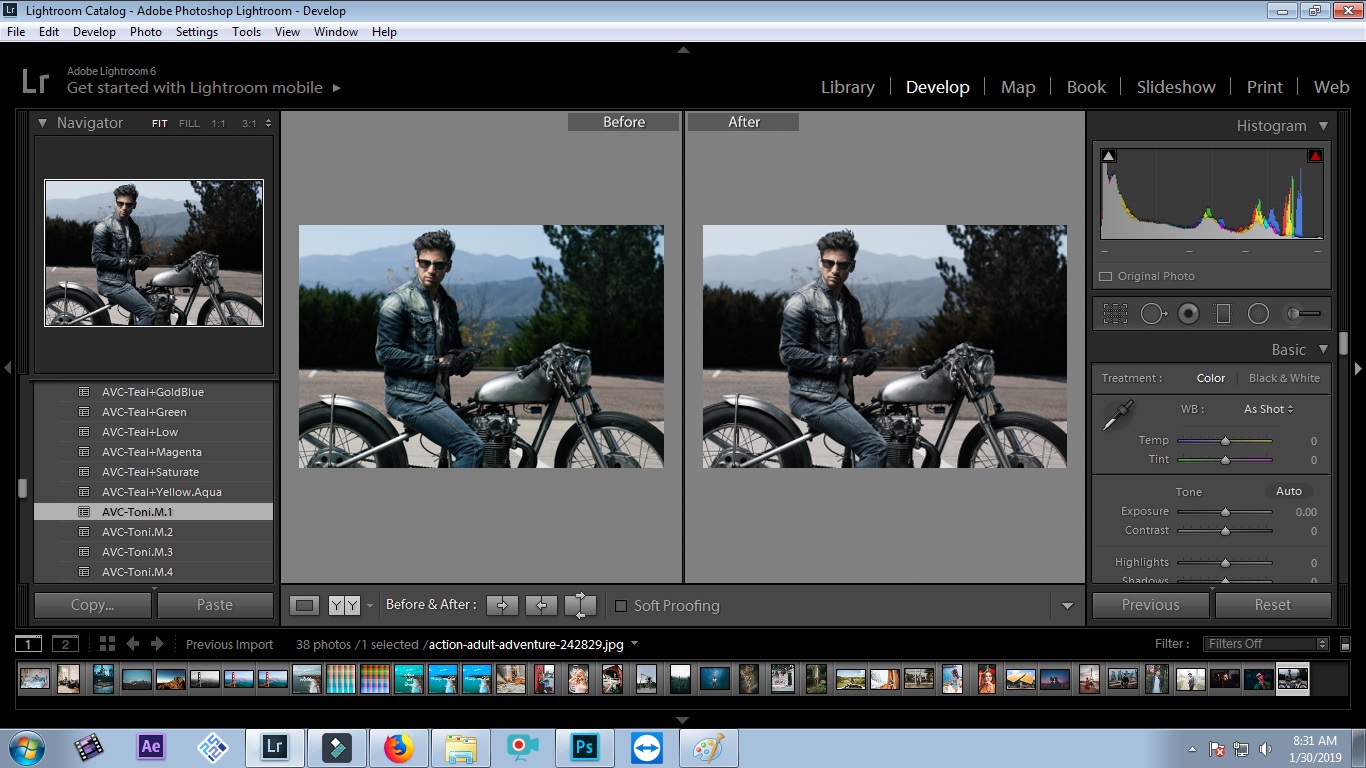Open Photoshop from the Windows taskbar
1366x768 pixels.
(x=584, y=747)
